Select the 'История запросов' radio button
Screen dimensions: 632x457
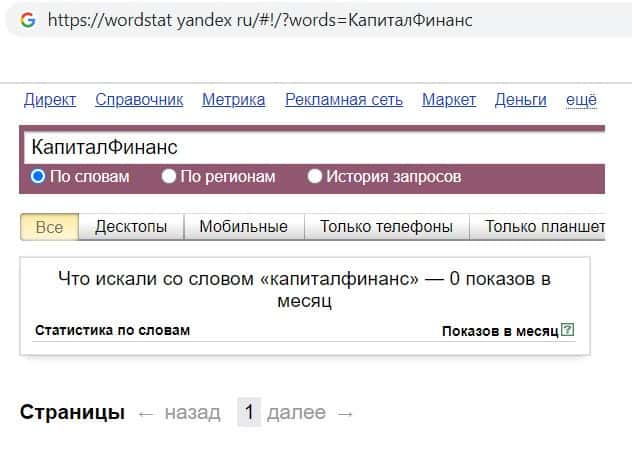[315, 177]
